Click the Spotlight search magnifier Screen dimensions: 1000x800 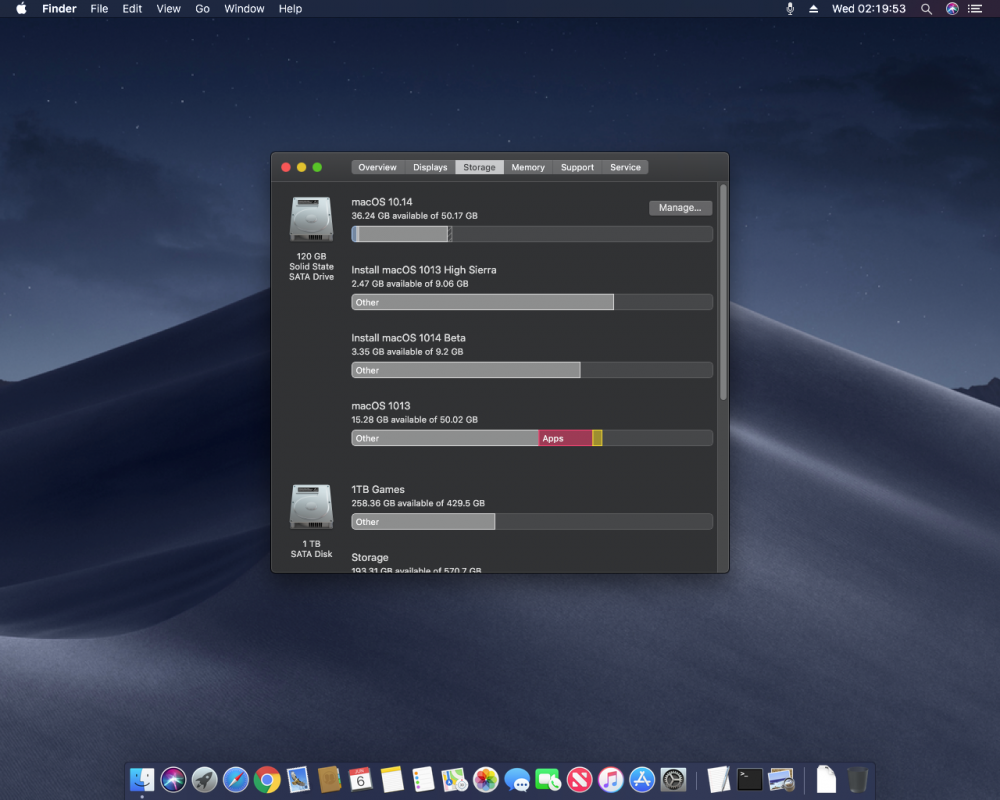(x=926, y=9)
